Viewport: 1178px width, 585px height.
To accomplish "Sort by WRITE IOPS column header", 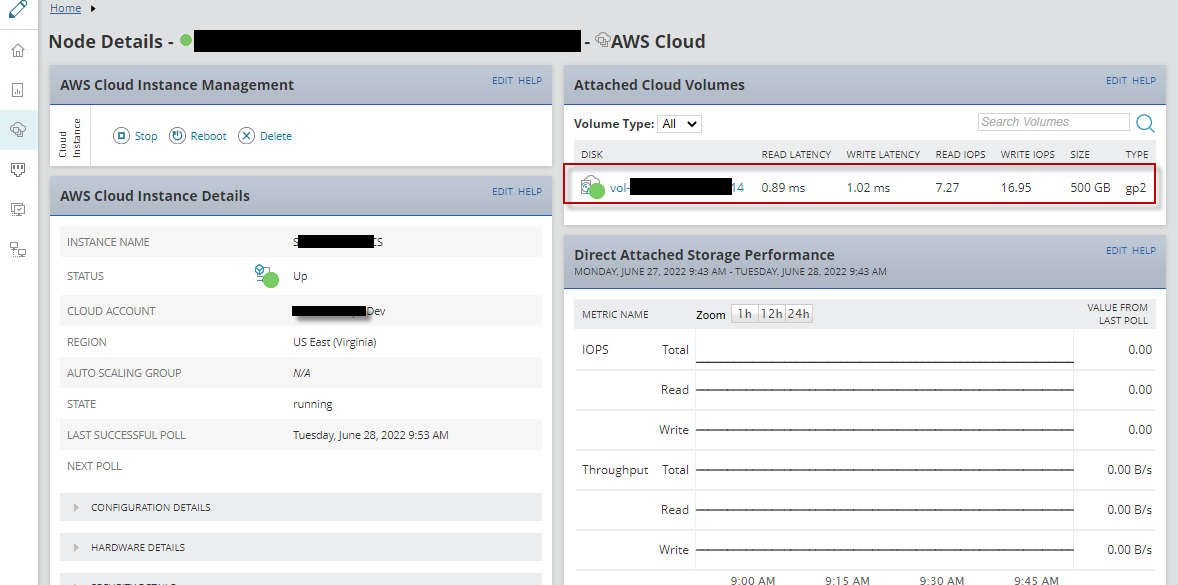I will point(1028,154).
